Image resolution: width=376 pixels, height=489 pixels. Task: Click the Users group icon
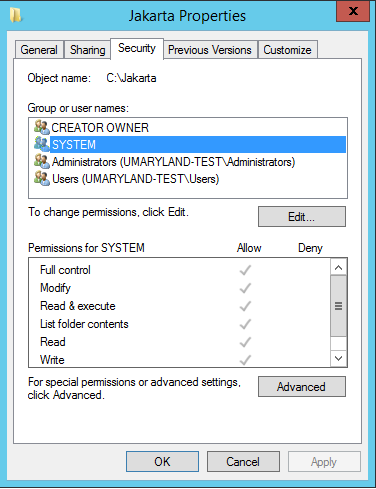[x=42, y=179]
